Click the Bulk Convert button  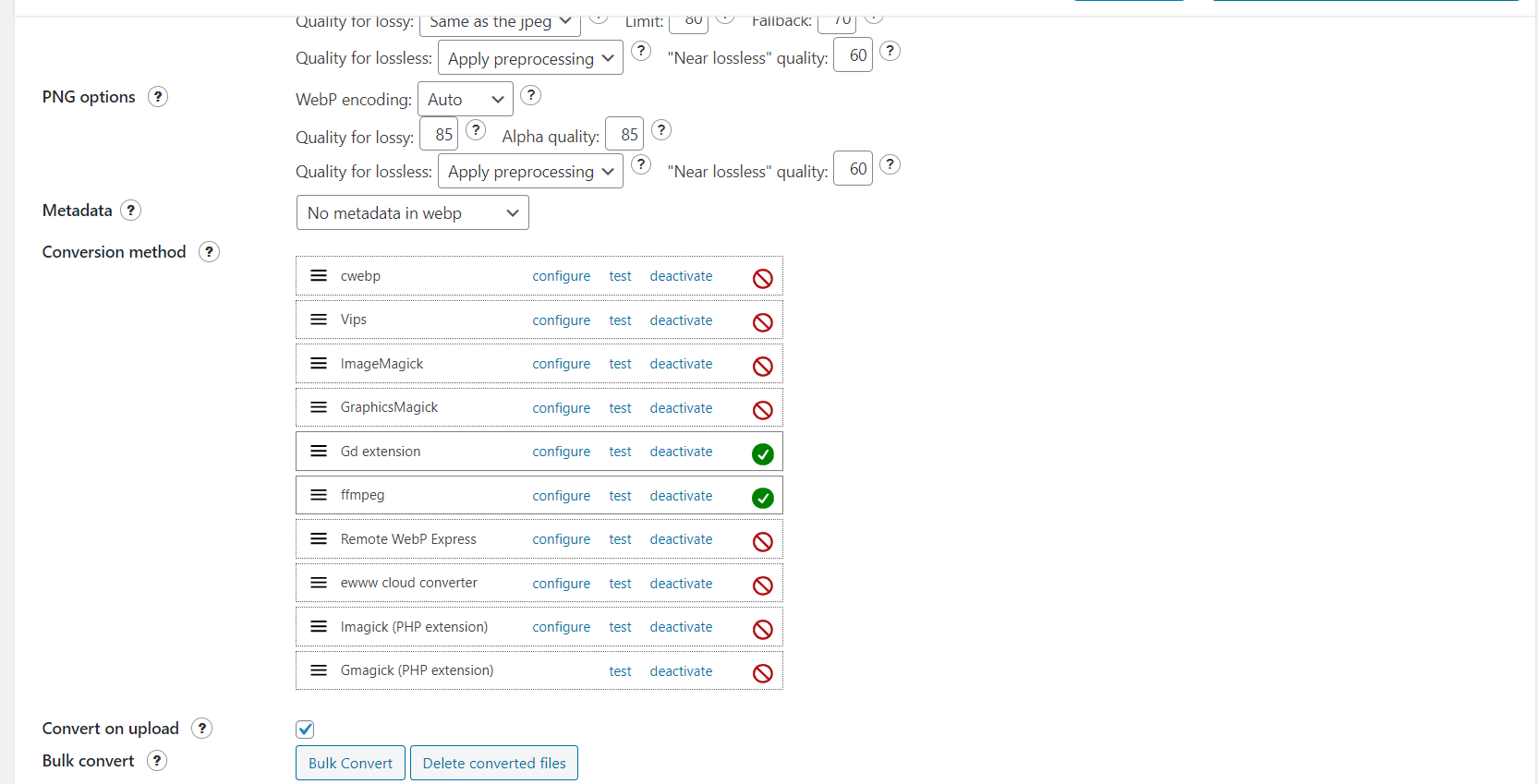(350, 763)
